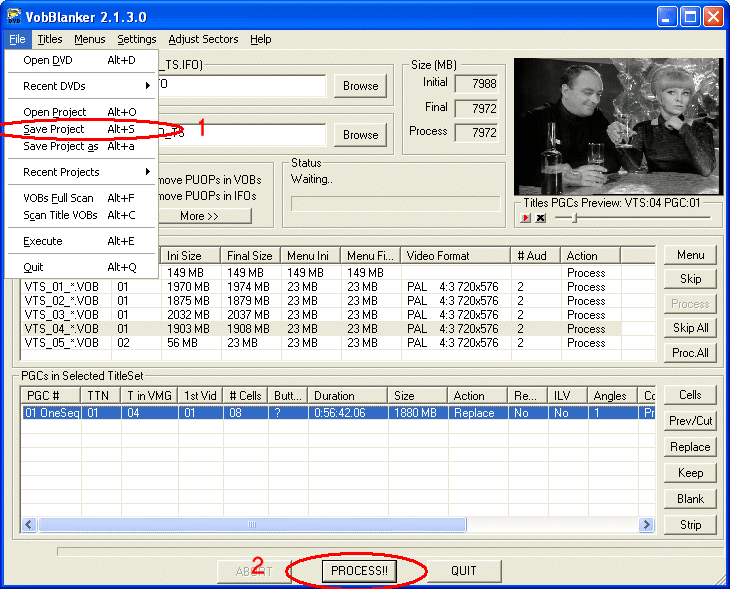Click PGC list scrollbar left arrow
This screenshot has height=589, width=730.
pos(29,525)
